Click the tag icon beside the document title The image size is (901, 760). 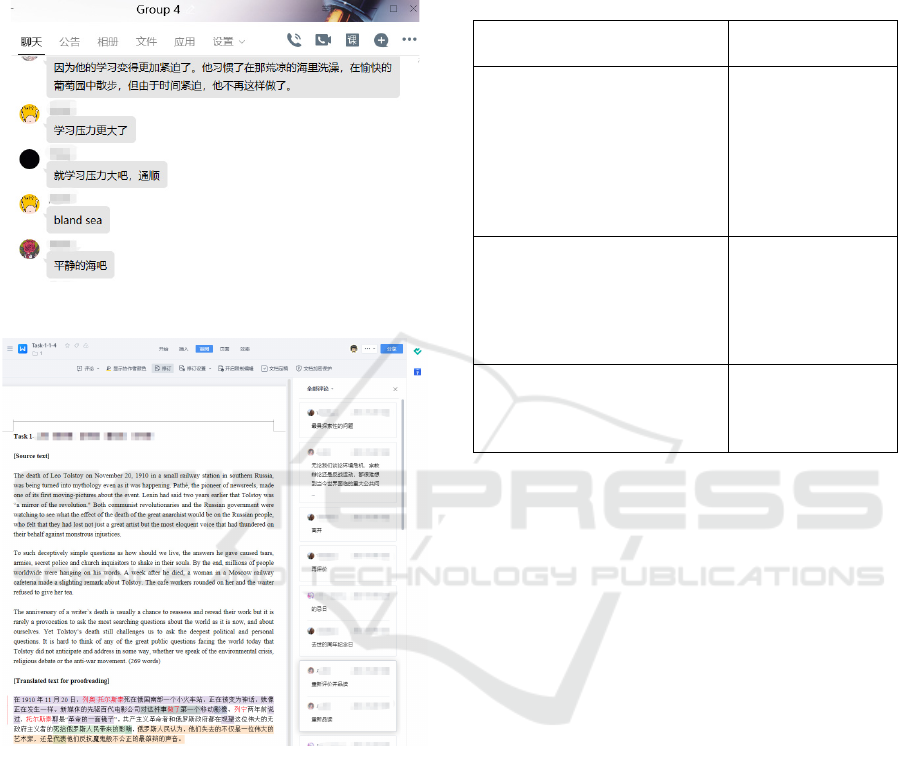[x=76, y=345]
